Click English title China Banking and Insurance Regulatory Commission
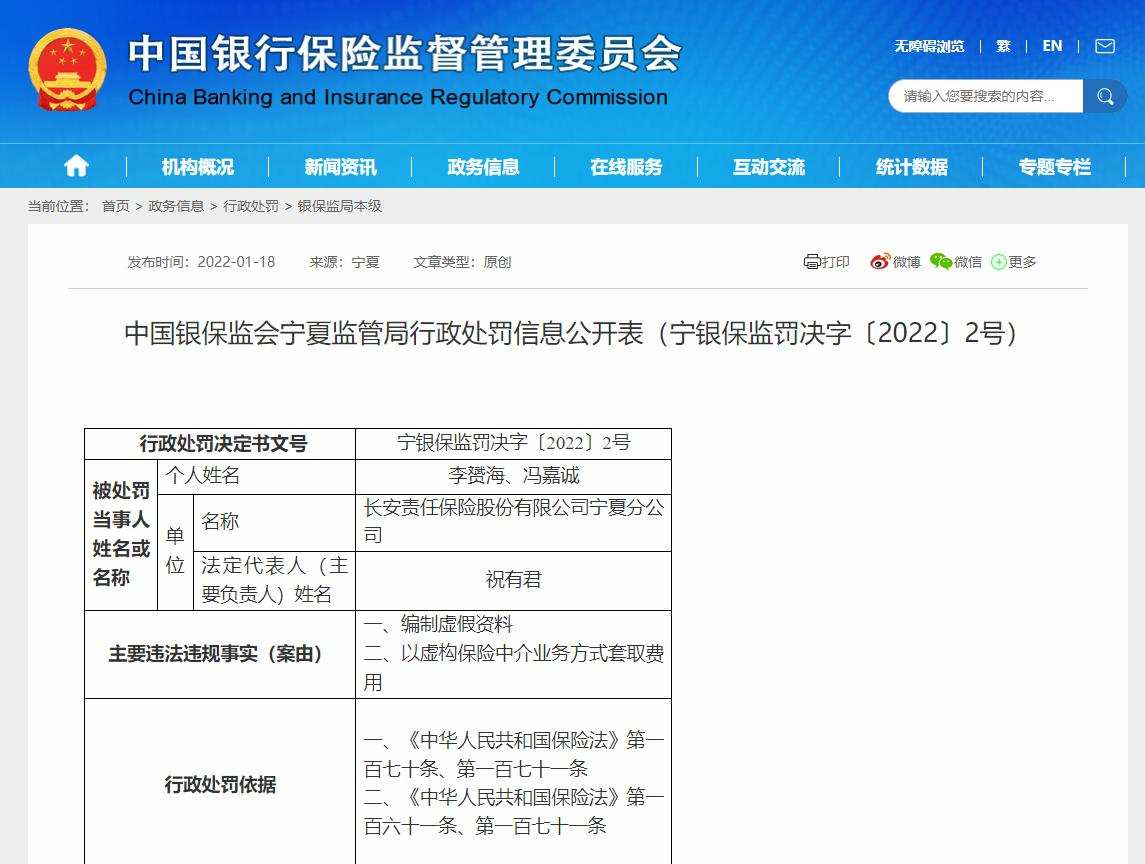 [x=398, y=97]
